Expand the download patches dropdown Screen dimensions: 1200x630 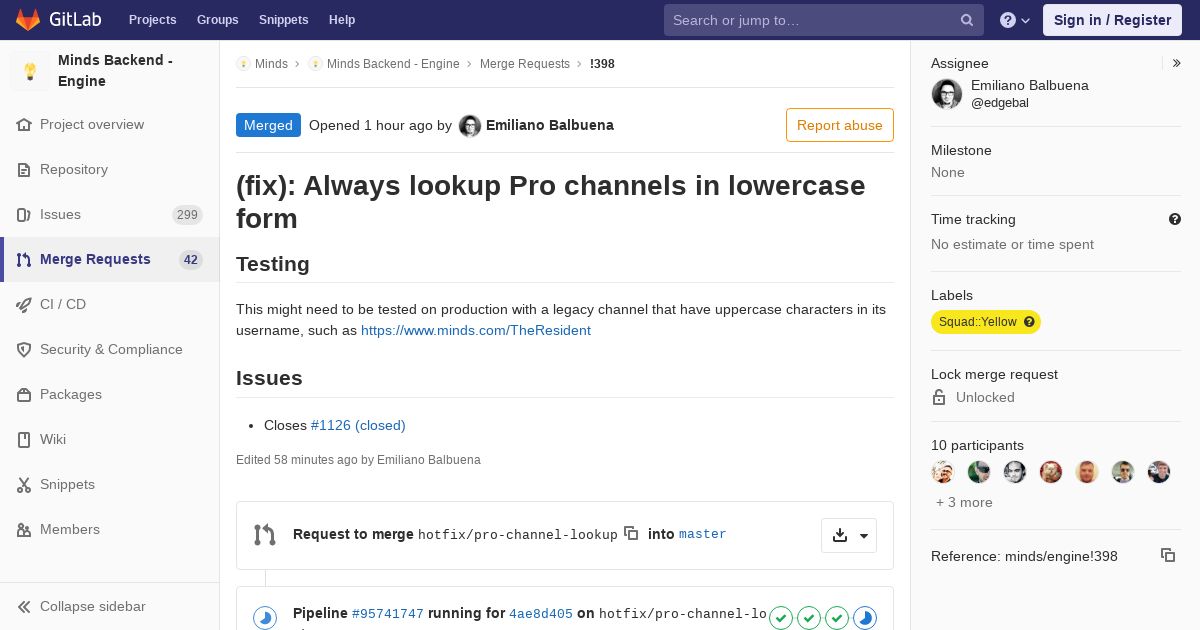coord(849,535)
